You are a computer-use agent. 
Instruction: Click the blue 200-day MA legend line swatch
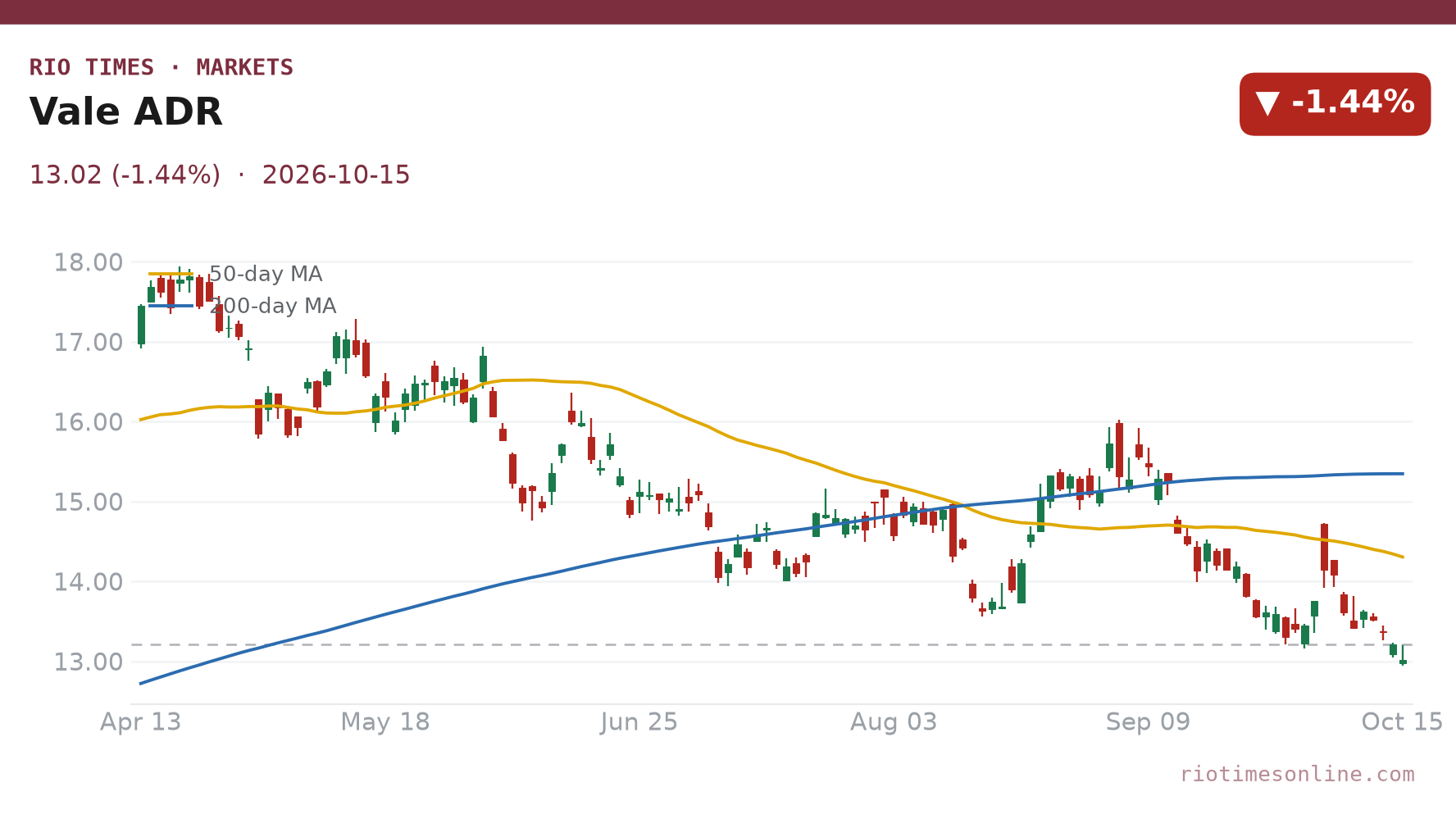171,306
